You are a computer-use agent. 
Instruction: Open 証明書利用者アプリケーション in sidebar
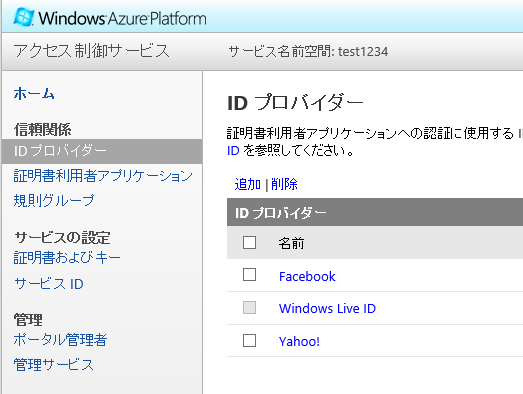[x=103, y=175]
